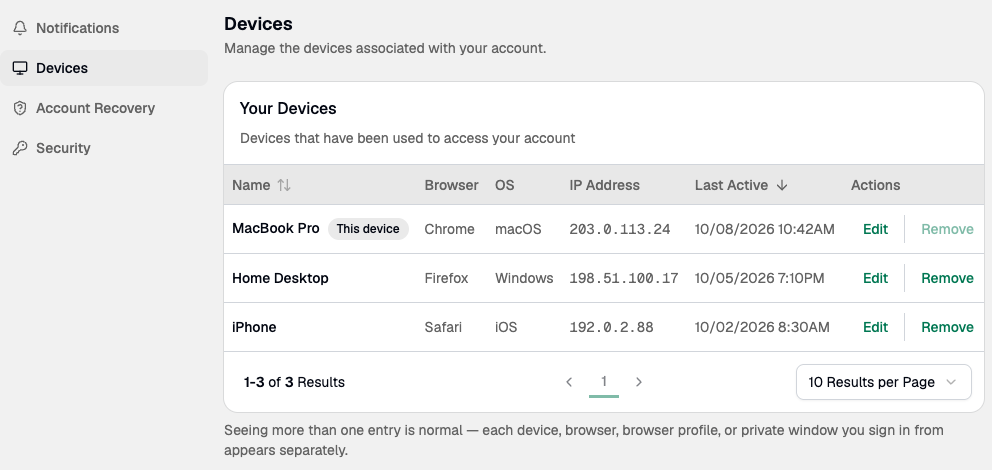
Task: Click the 1-3 of 3 Results text
Action: pyautogui.click(x=294, y=382)
